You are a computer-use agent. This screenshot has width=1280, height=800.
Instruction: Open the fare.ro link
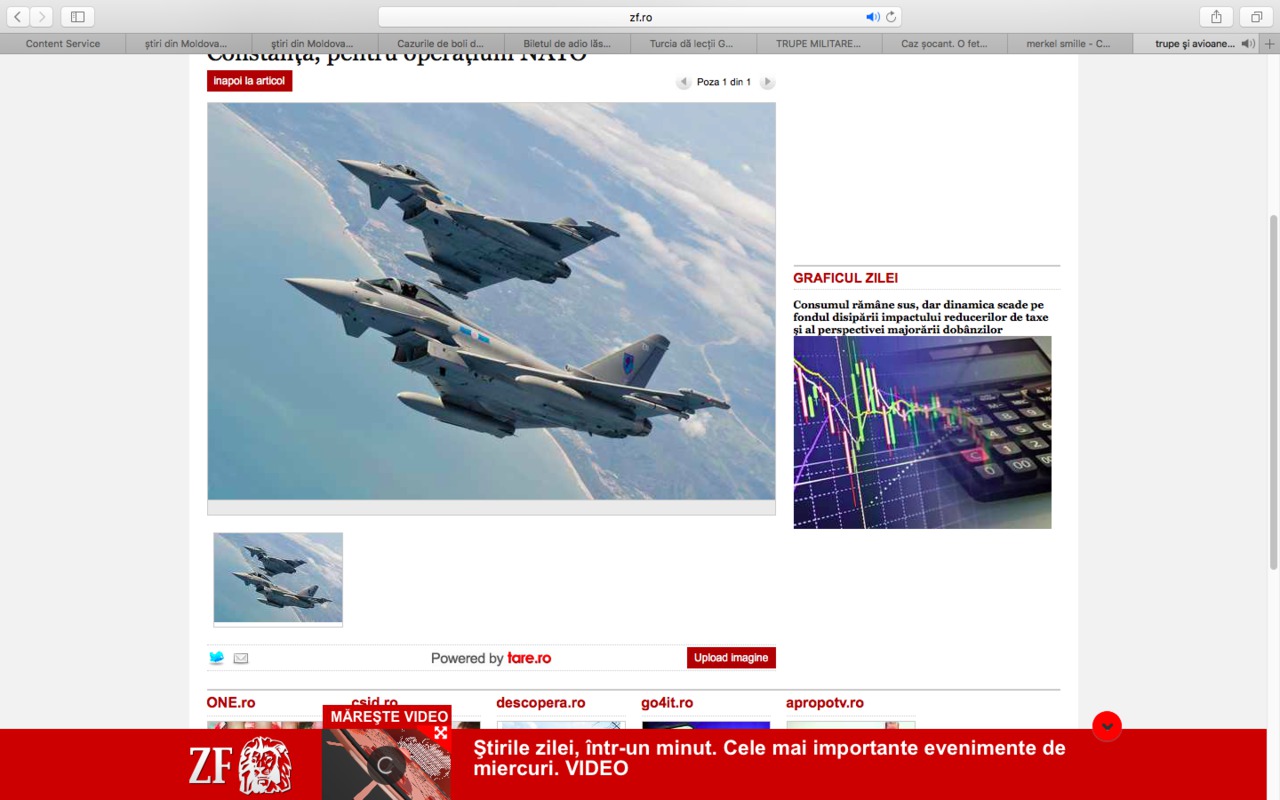529,658
